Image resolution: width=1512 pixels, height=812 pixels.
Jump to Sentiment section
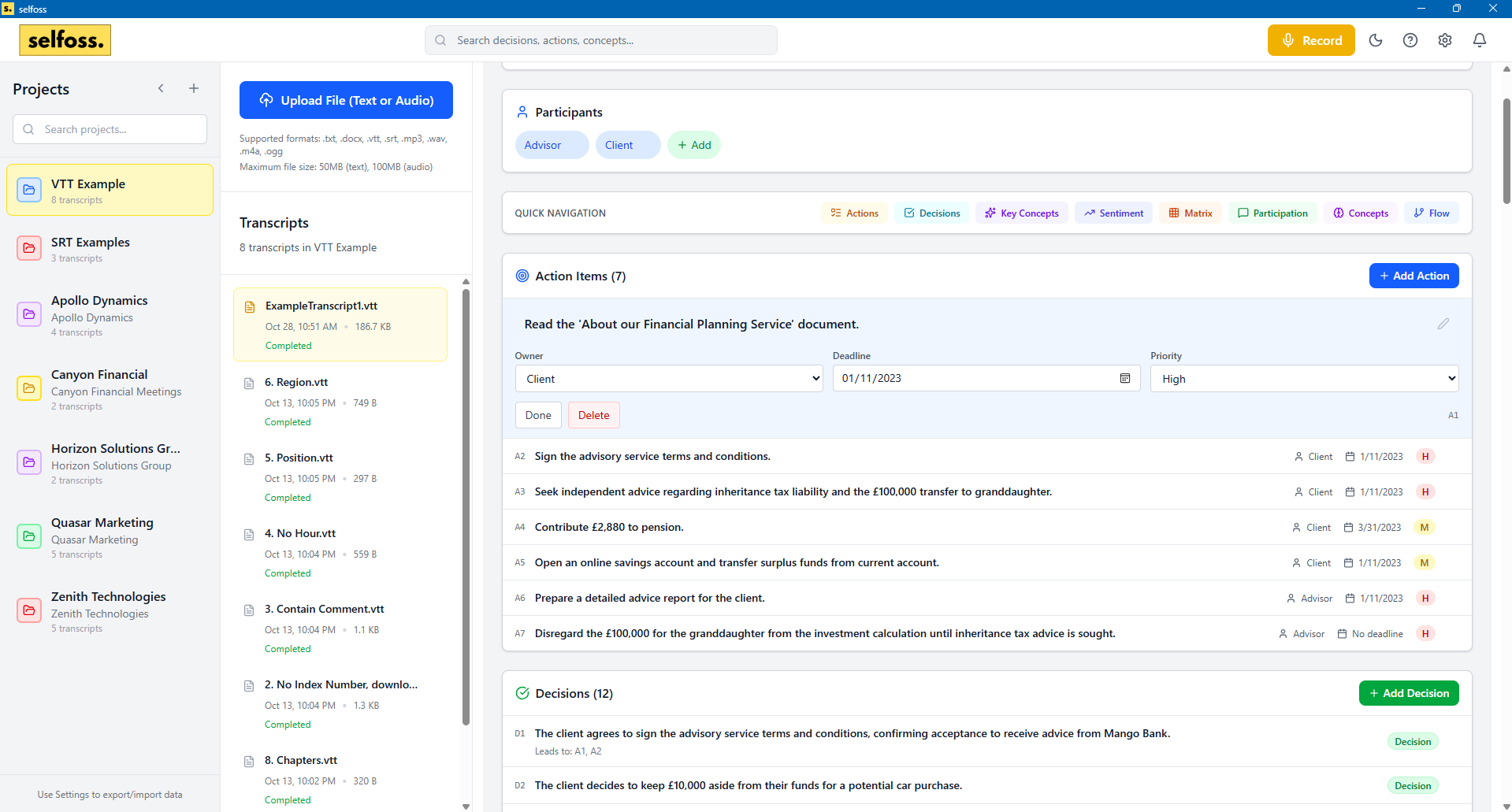pyautogui.click(x=1114, y=213)
